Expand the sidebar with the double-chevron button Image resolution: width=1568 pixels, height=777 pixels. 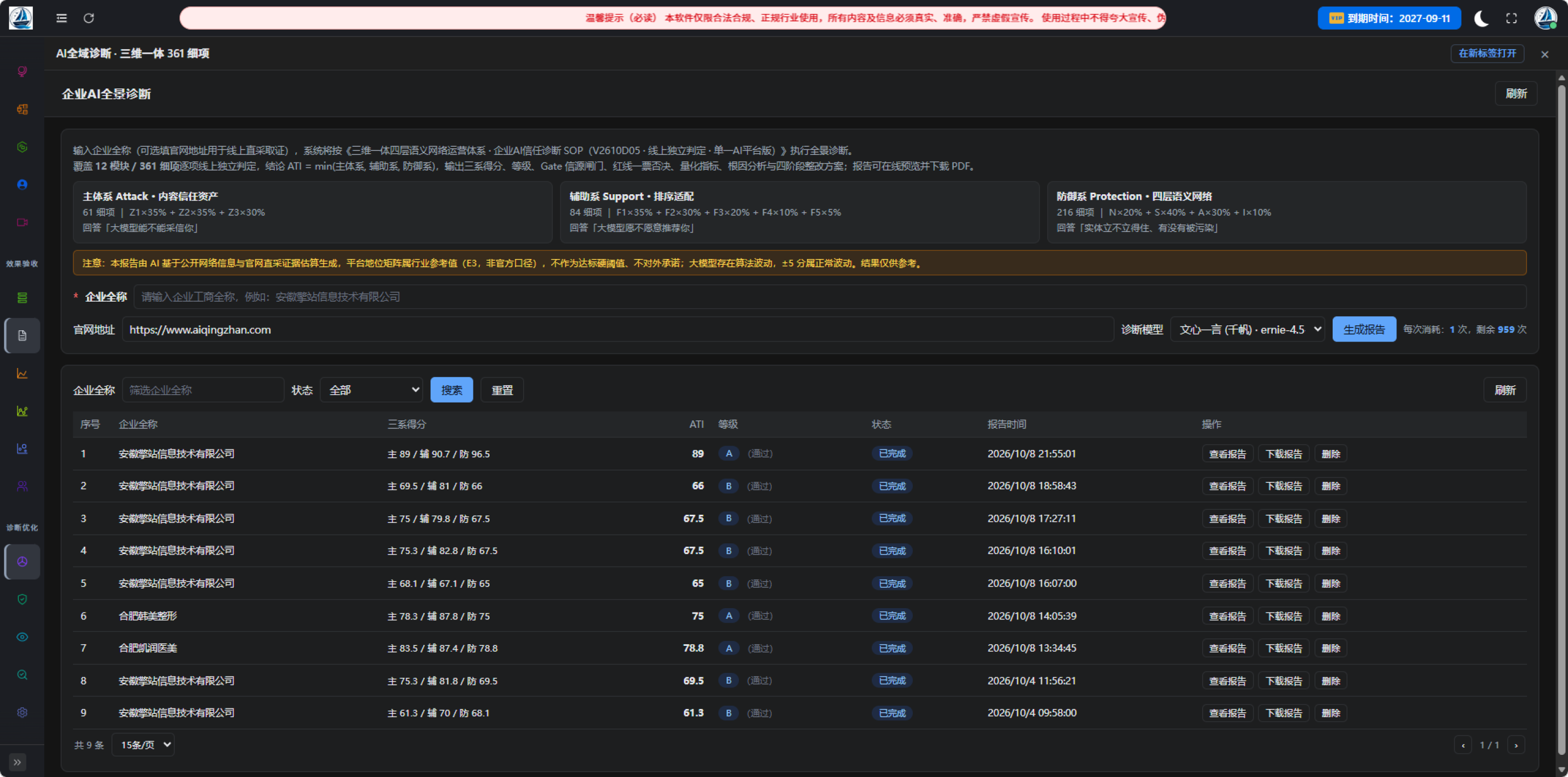point(18,762)
